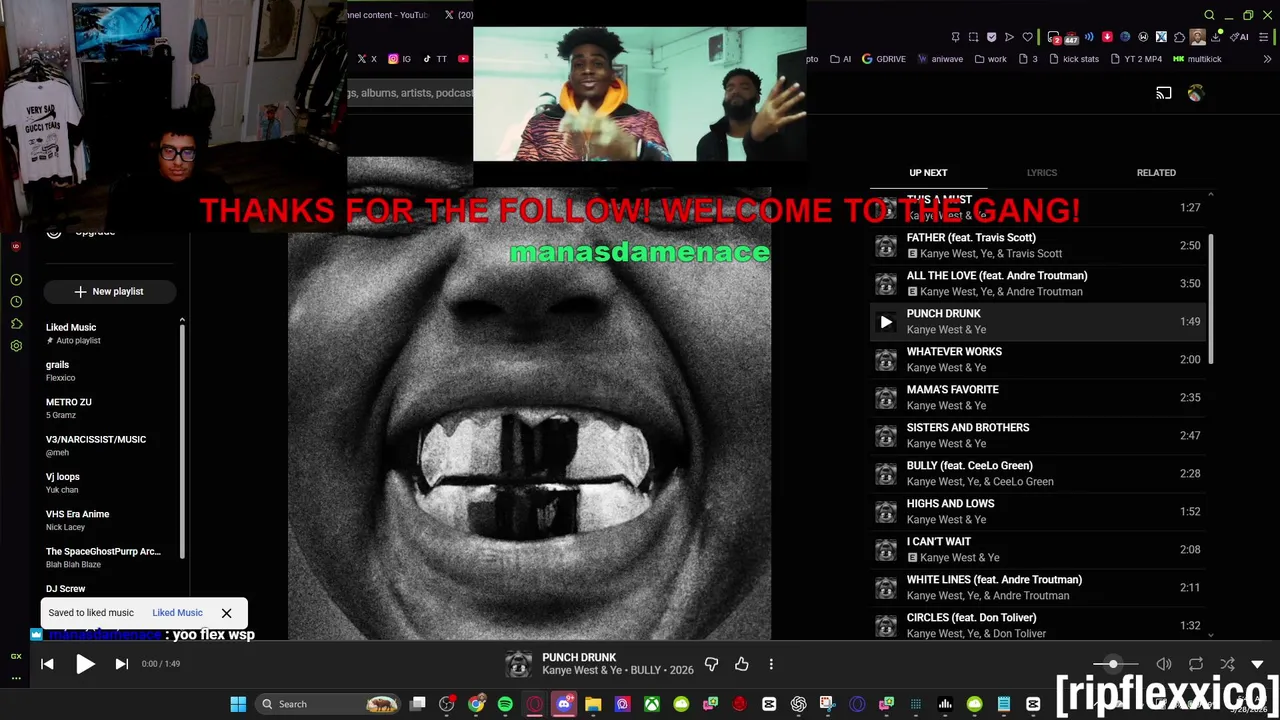Open GX Control in the sidebar bottom
The width and height of the screenshot is (1280, 720).
tap(16, 656)
